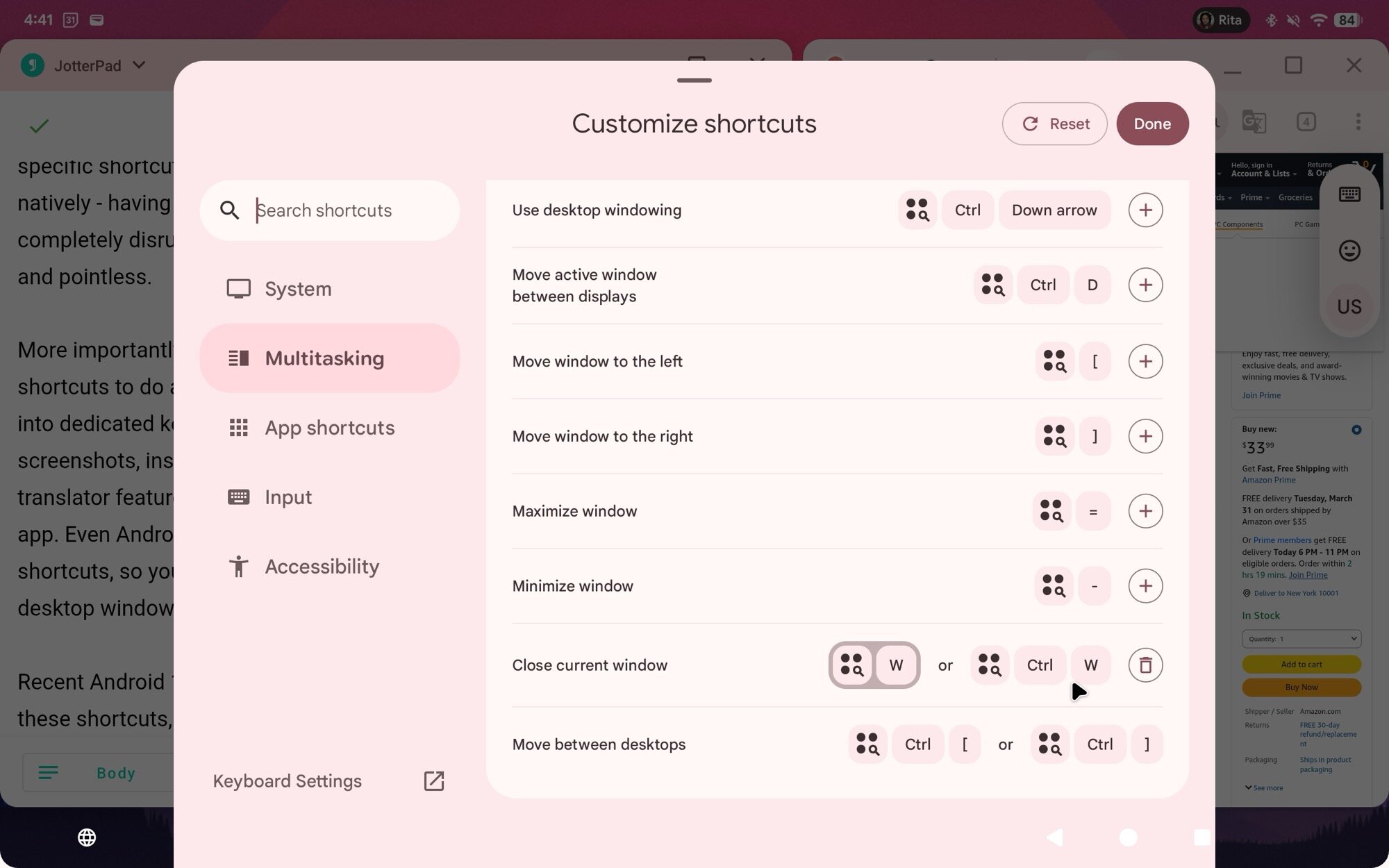Screen dimensions: 1389x868
Task: Add shortcut for Maximize window
Action: pos(1145,511)
